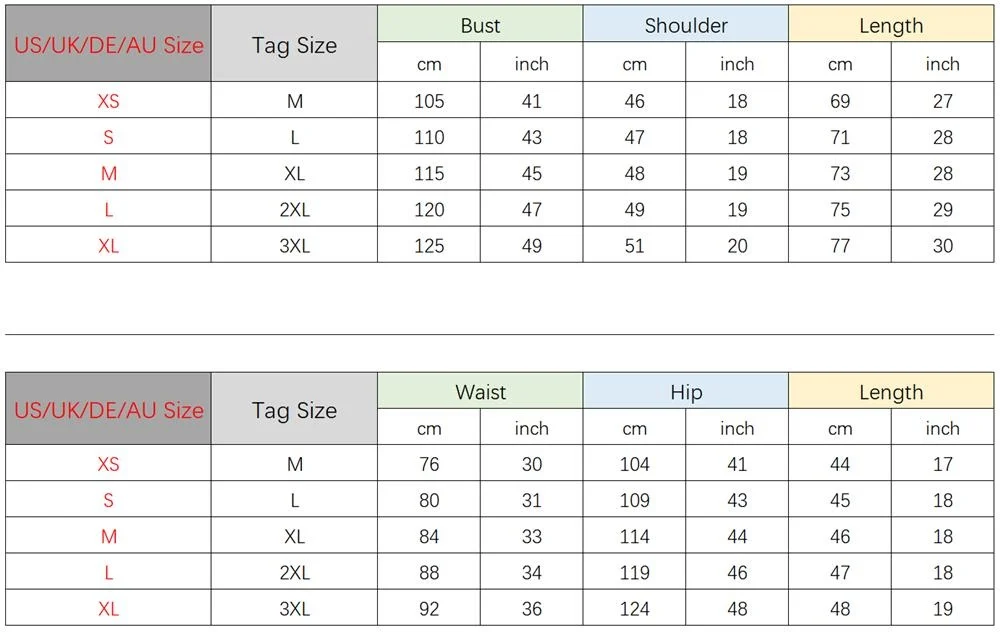Click top table US/UK/DE/AU Size header
1000x632 pixels.
pos(108,45)
